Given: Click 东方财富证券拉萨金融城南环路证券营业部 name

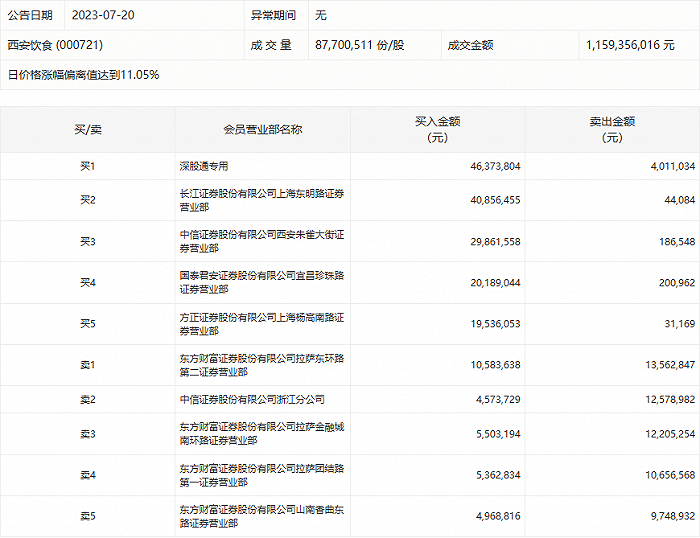Looking at the screenshot, I should (262, 434).
